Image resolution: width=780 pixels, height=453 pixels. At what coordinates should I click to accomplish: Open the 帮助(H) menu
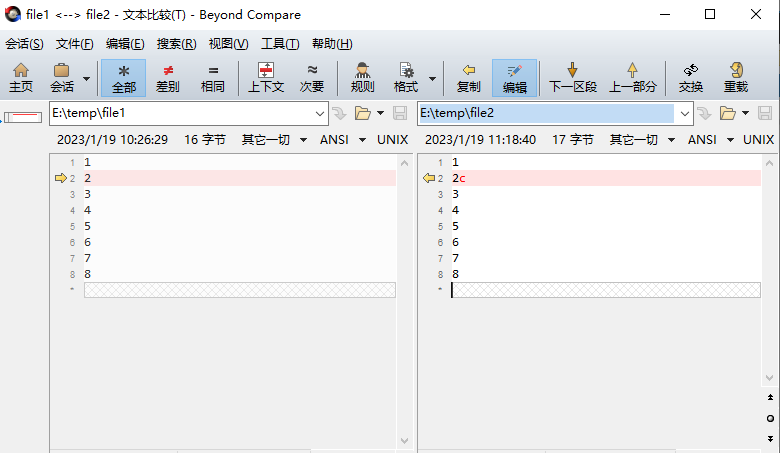pos(332,44)
